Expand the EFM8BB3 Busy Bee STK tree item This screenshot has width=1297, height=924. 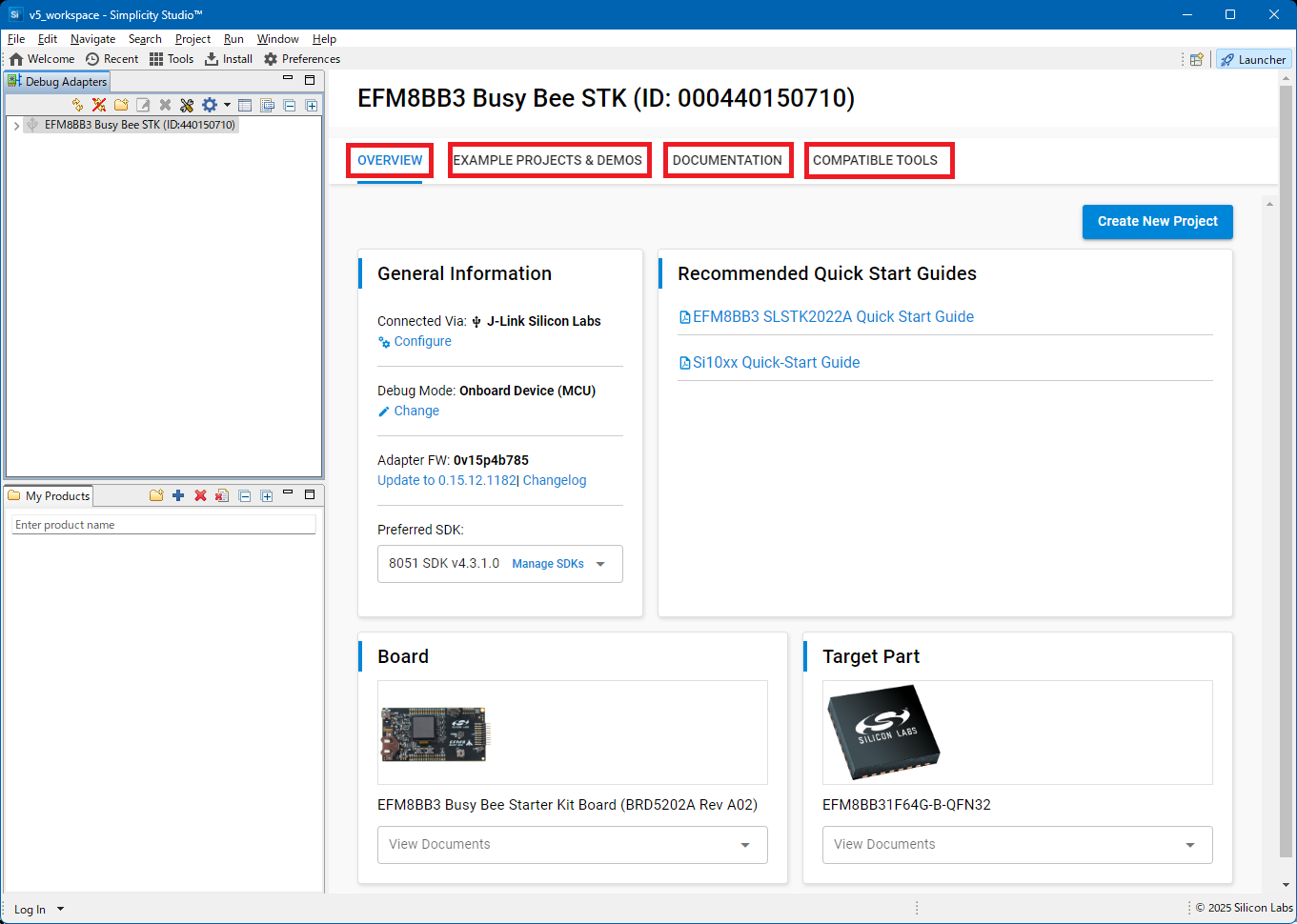15,124
